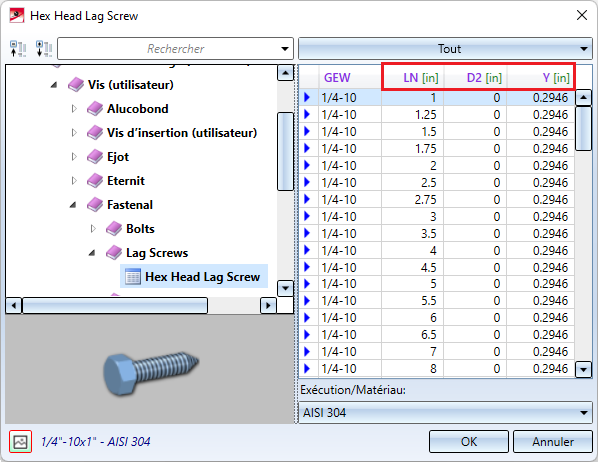Select the Eternit catalog book icon
Viewport: 598px width, 462px height.
pos(95,181)
